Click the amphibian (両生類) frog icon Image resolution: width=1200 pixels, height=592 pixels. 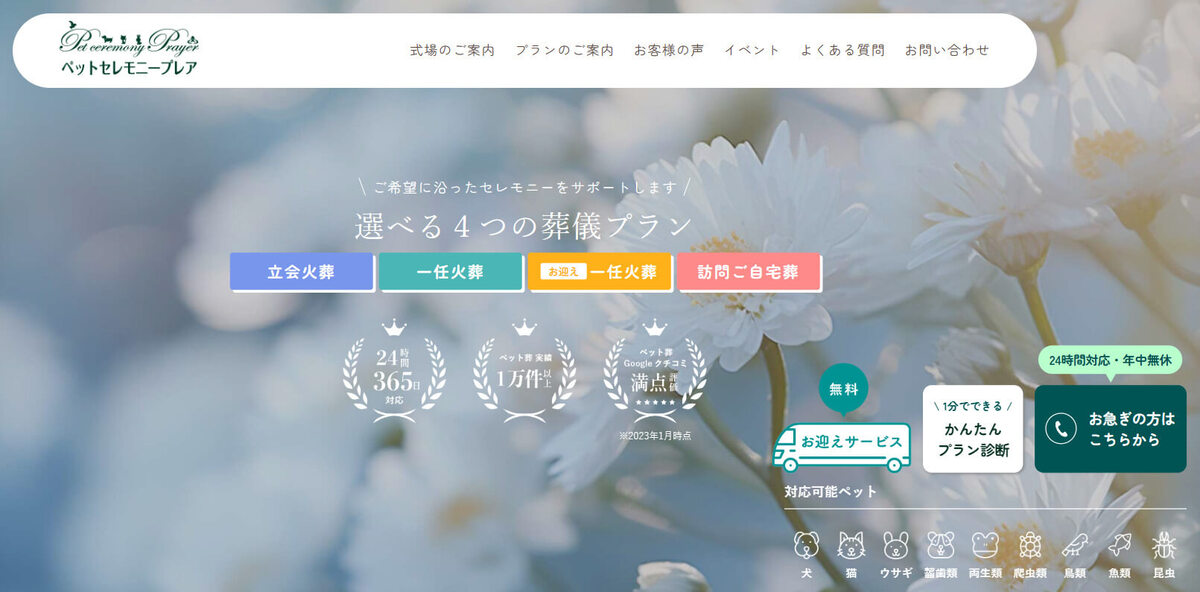click(x=985, y=546)
